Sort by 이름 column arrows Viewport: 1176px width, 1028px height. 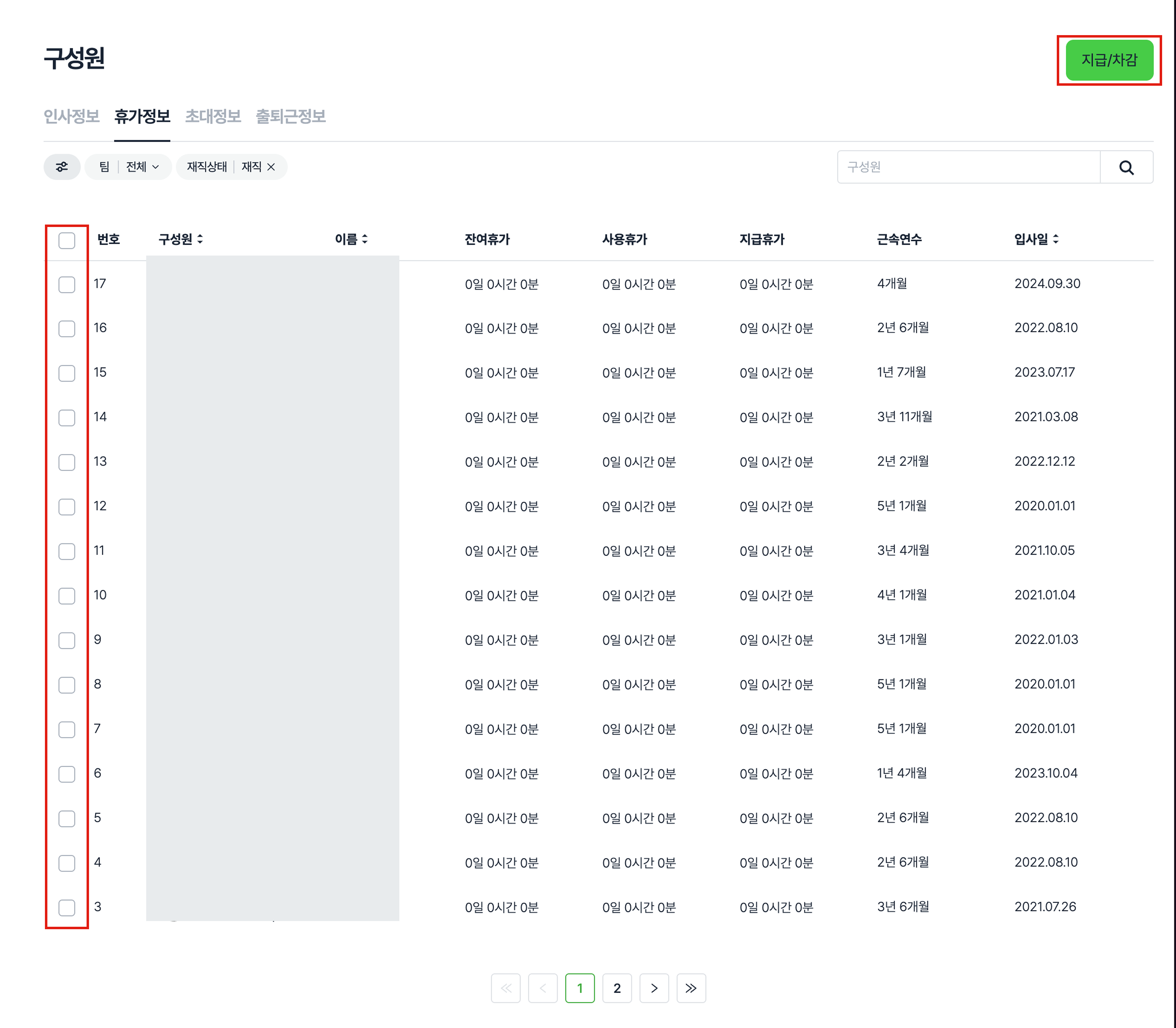pyautogui.click(x=365, y=239)
